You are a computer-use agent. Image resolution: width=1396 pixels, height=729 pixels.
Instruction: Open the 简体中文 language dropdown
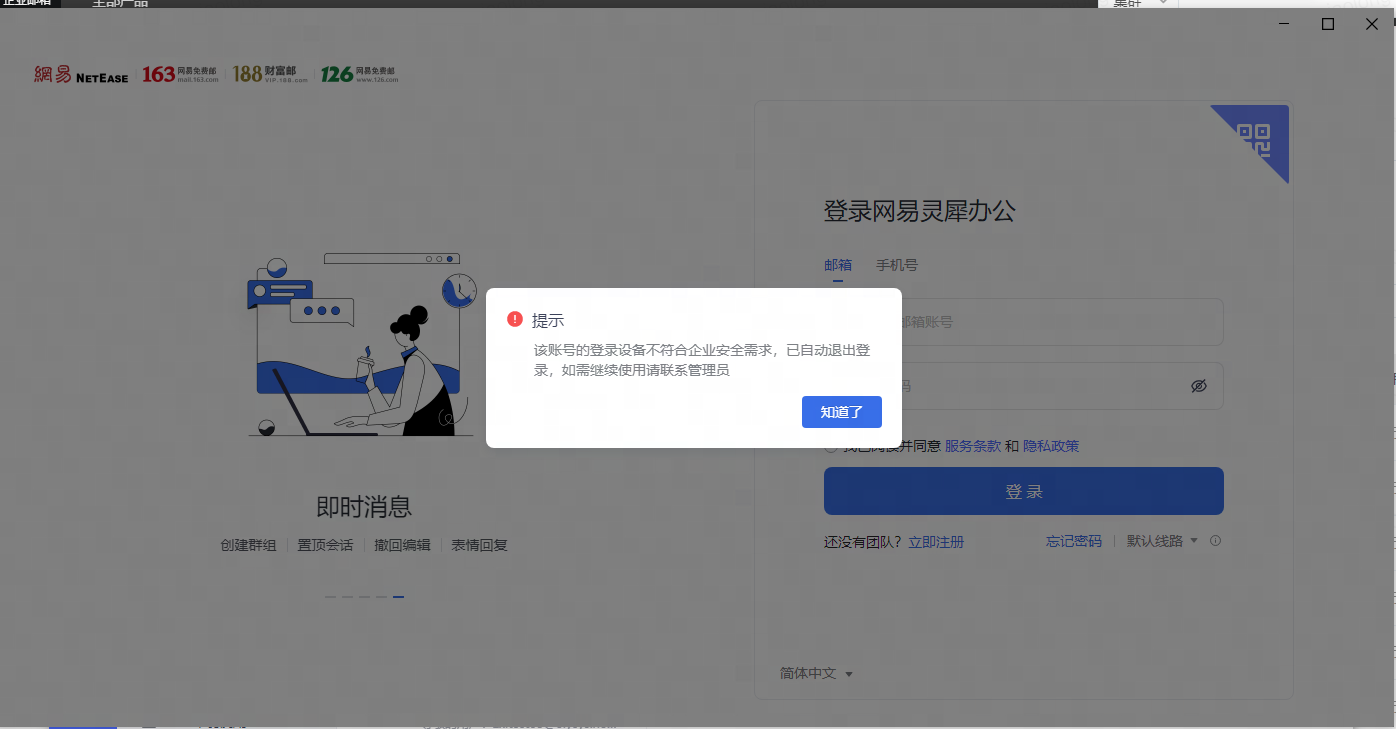tap(816, 674)
